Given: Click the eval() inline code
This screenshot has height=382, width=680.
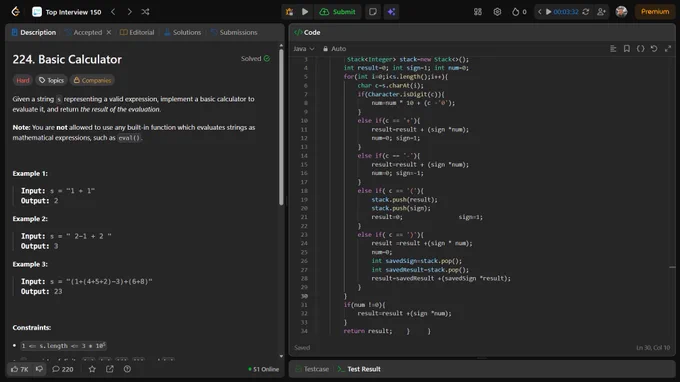Looking at the screenshot, I should (129, 138).
